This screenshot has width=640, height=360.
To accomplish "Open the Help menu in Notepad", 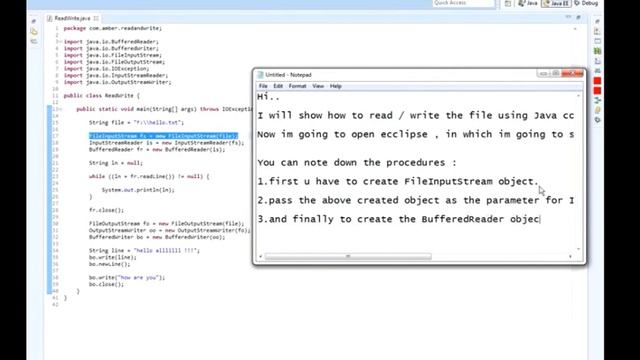I will click(336, 86).
